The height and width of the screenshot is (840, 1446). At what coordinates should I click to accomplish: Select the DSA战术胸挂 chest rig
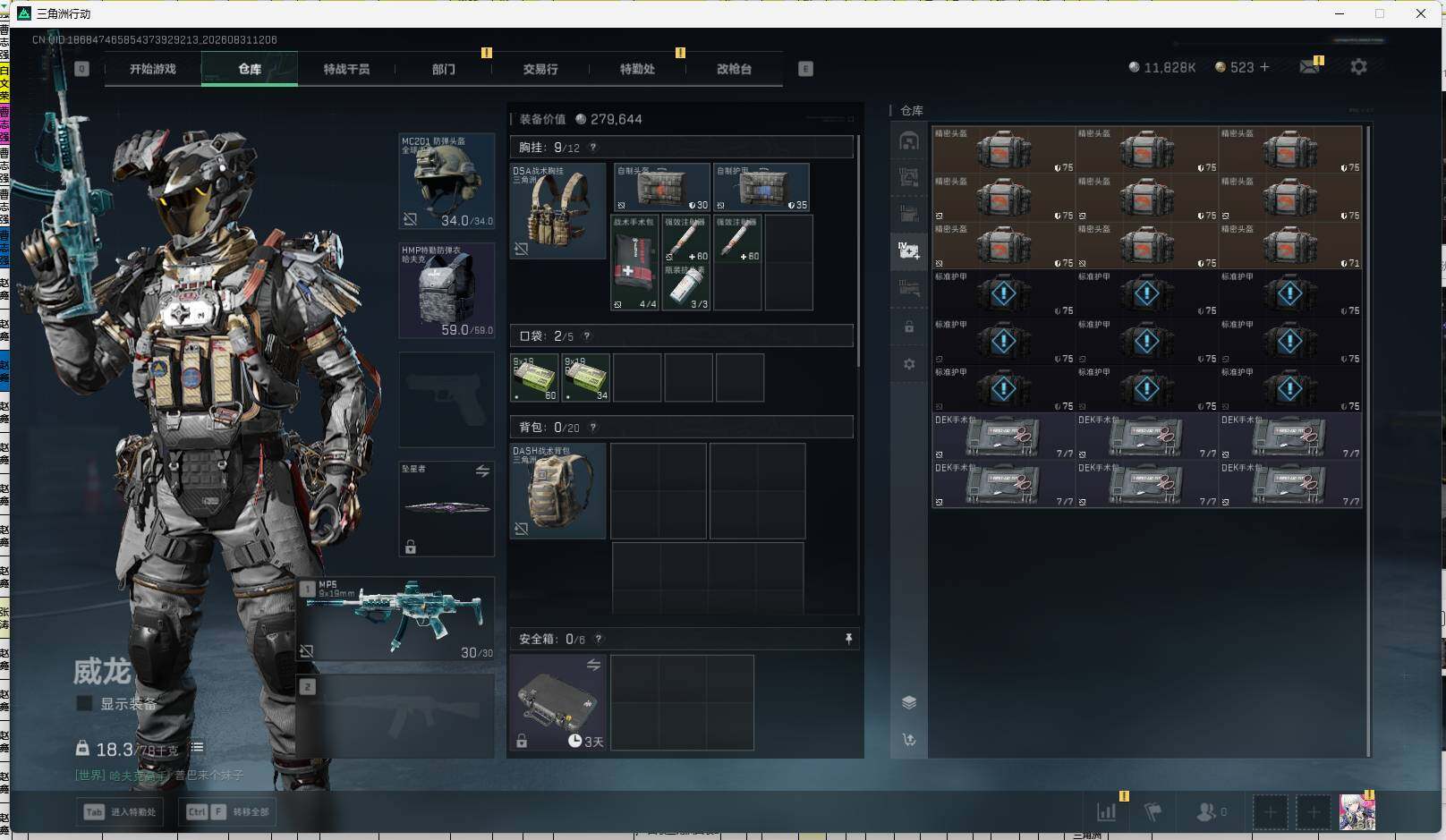[557, 211]
